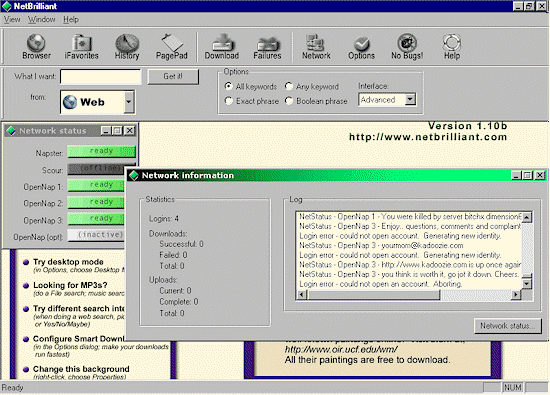Click the Try desktop mode tip
The height and width of the screenshot is (395, 550).
(x=68, y=262)
